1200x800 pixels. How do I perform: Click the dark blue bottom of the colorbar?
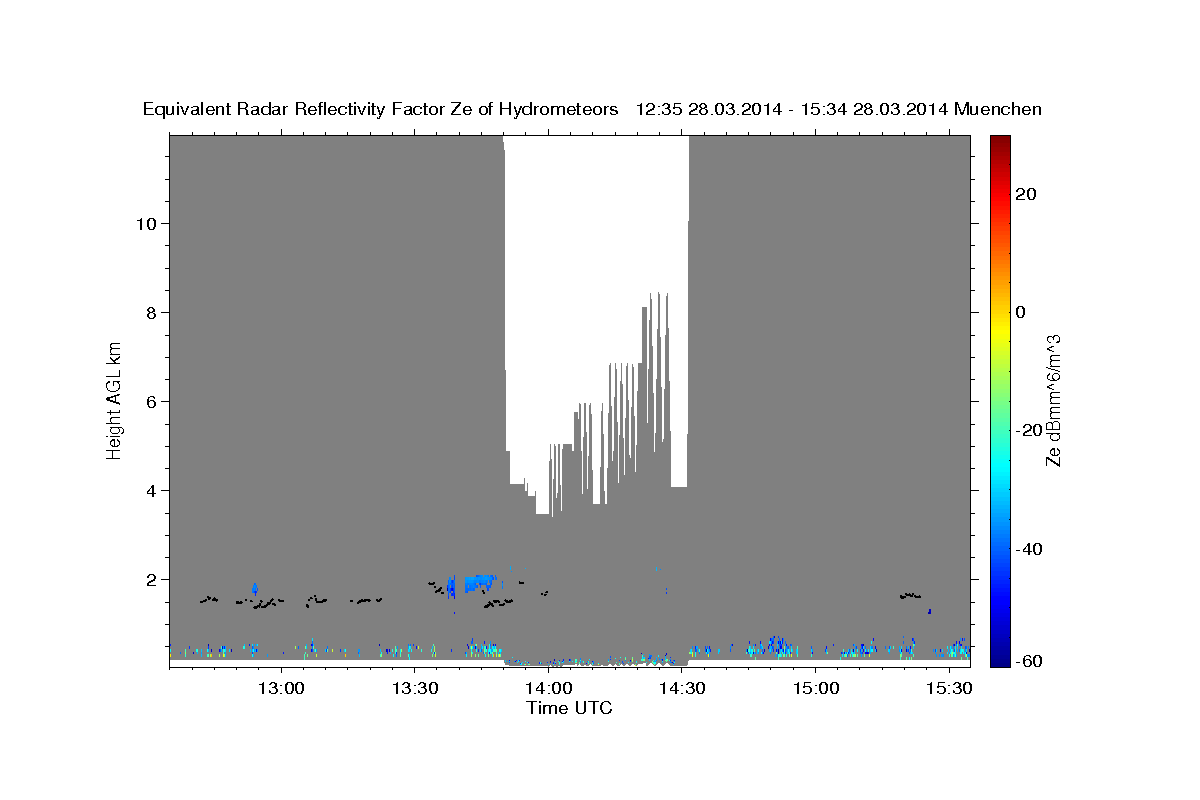click(x=1000, y=660)
